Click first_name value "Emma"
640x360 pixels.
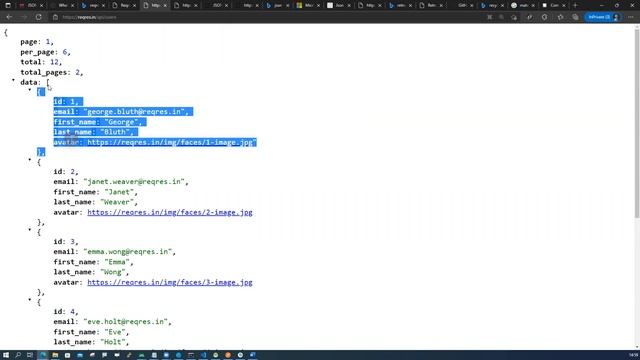pos(117,262)
